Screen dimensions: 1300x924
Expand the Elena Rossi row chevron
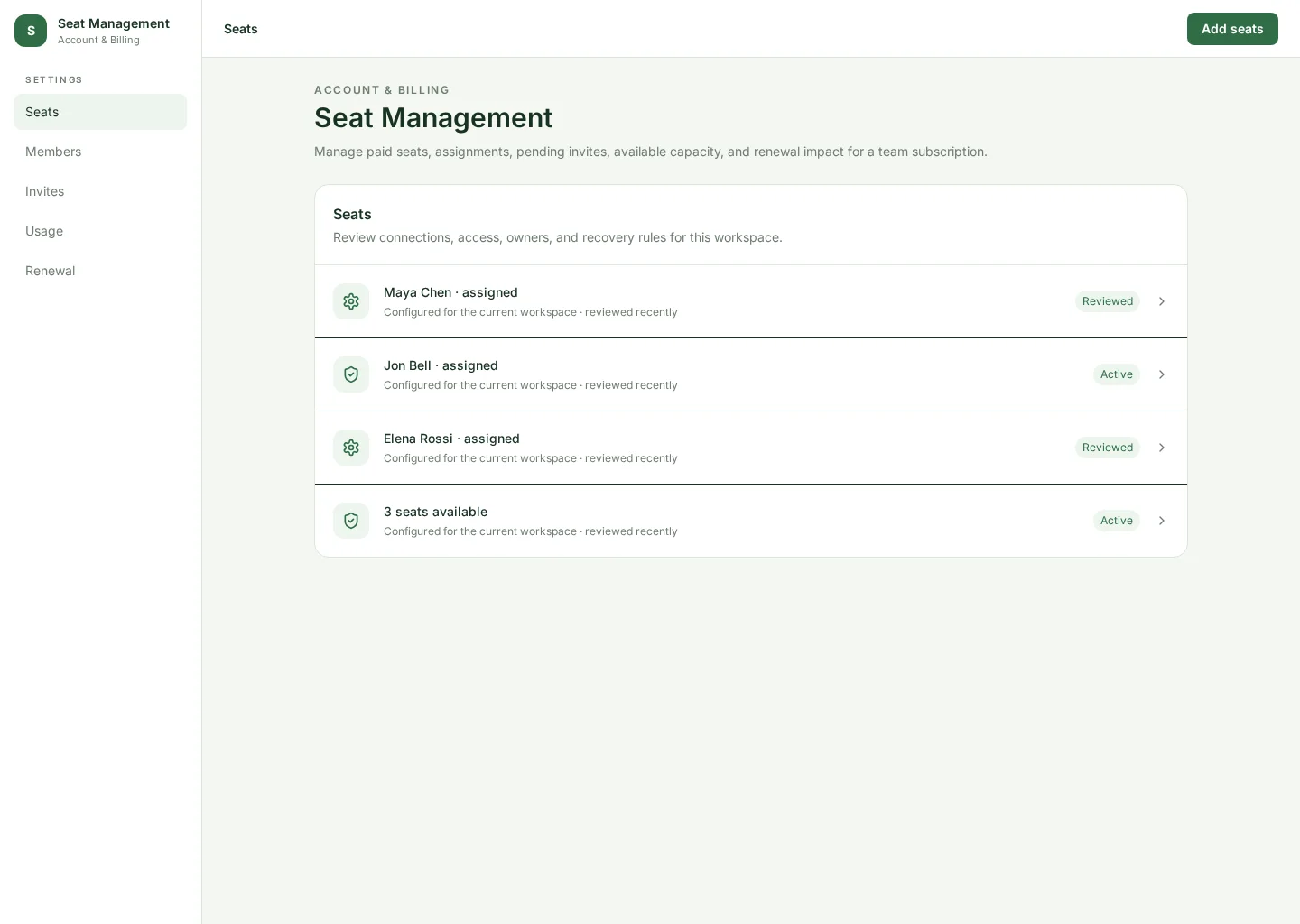coord(1162,448)
